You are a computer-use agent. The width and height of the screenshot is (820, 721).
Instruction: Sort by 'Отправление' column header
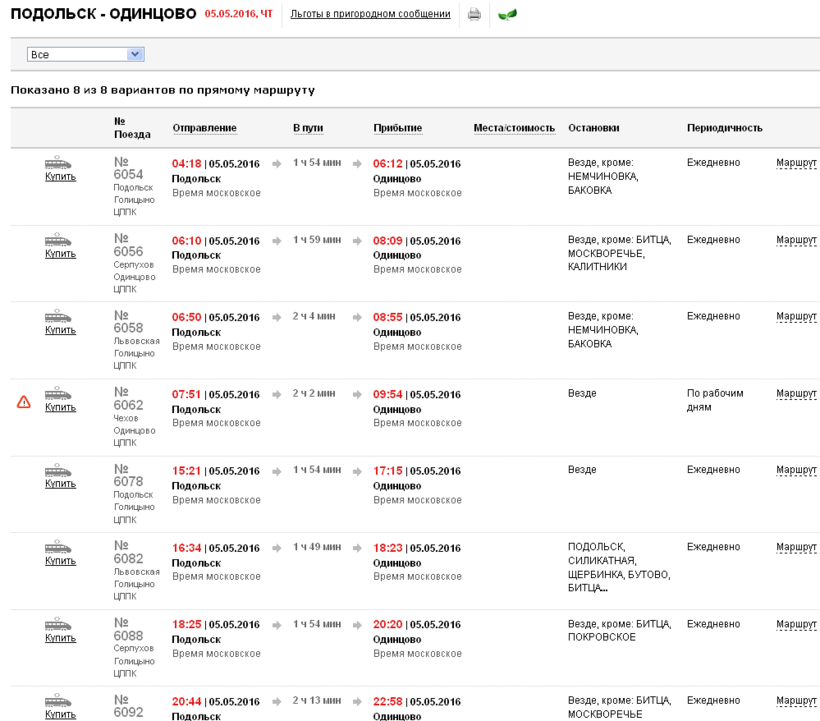click(204, 128)
